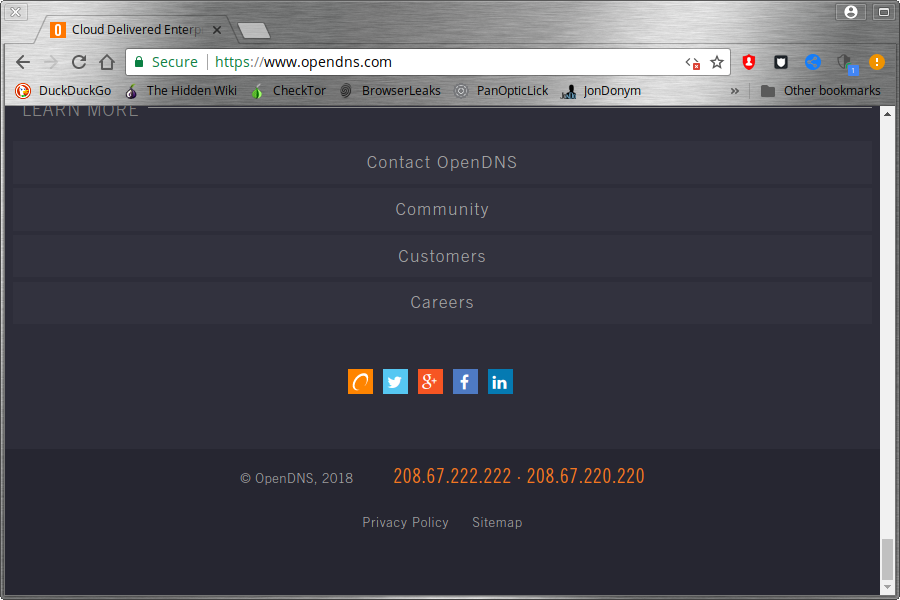Open the blue share extension icon
The image size is (900, 600).
point(813,62)
